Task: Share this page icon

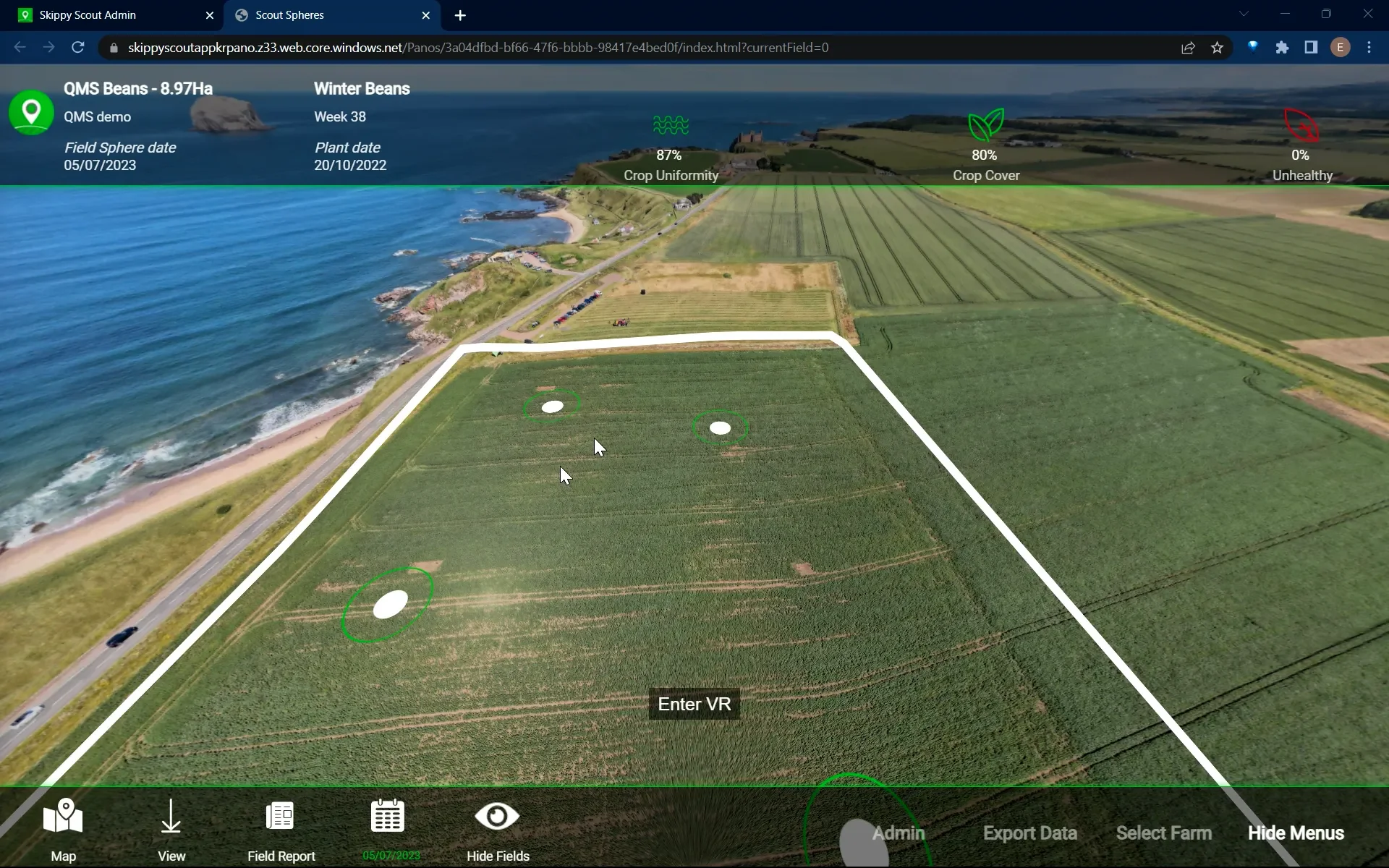Action: (x=1188, y=48)
